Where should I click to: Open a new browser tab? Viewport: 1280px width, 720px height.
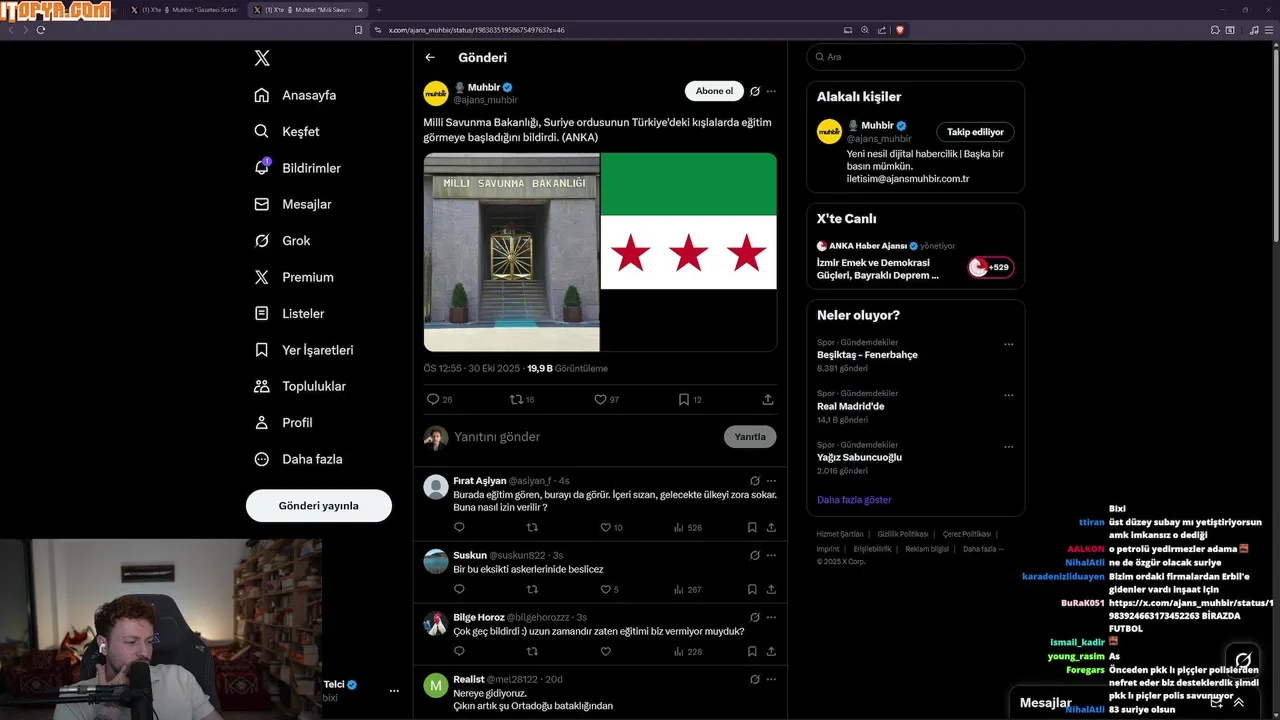click(x=379, y=10)
